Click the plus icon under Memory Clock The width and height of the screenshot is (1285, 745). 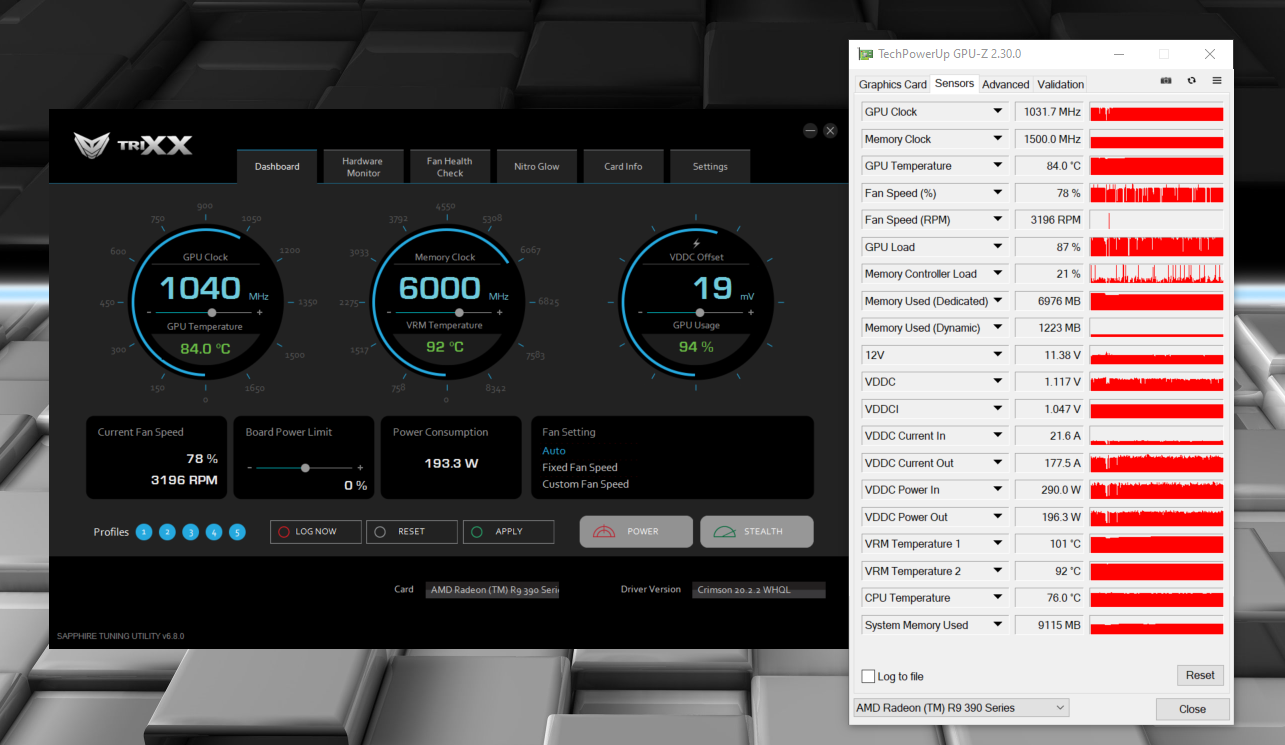[500, 313]
